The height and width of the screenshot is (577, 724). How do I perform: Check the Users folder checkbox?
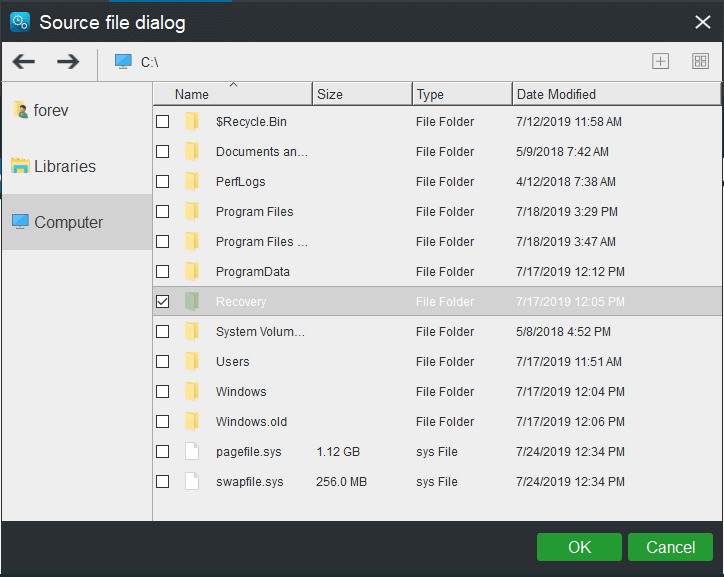tap(163, 362)
